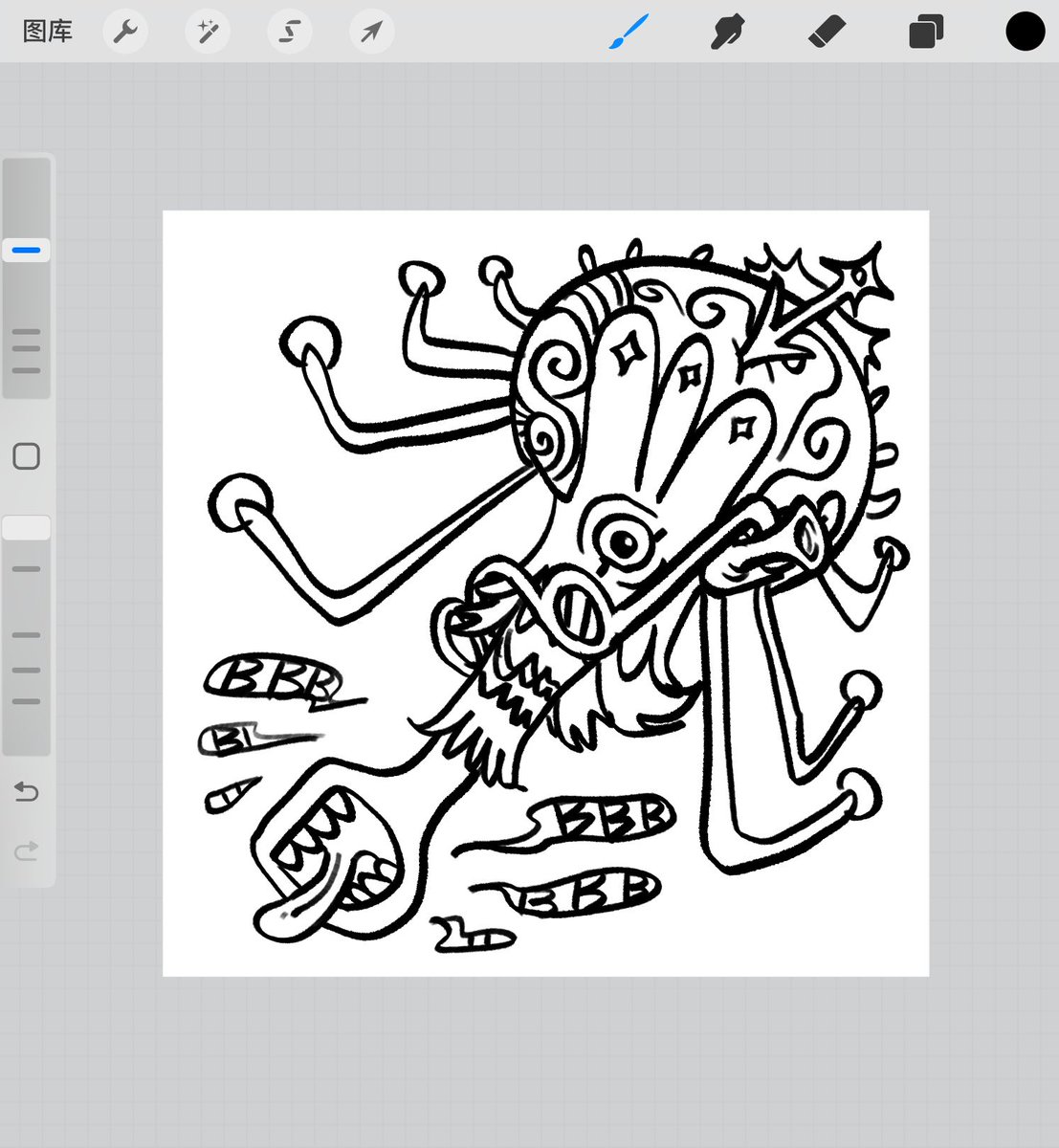Undo the last stroke
Image resolution: width=1059 pixels, height=1148 pixels.
click(27, 792)
